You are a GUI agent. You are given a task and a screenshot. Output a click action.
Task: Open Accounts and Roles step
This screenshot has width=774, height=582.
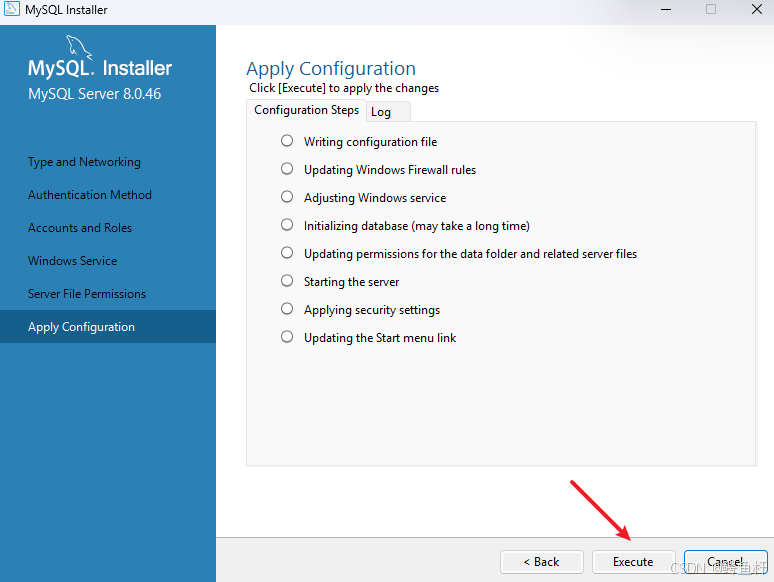tap(80, 228)
